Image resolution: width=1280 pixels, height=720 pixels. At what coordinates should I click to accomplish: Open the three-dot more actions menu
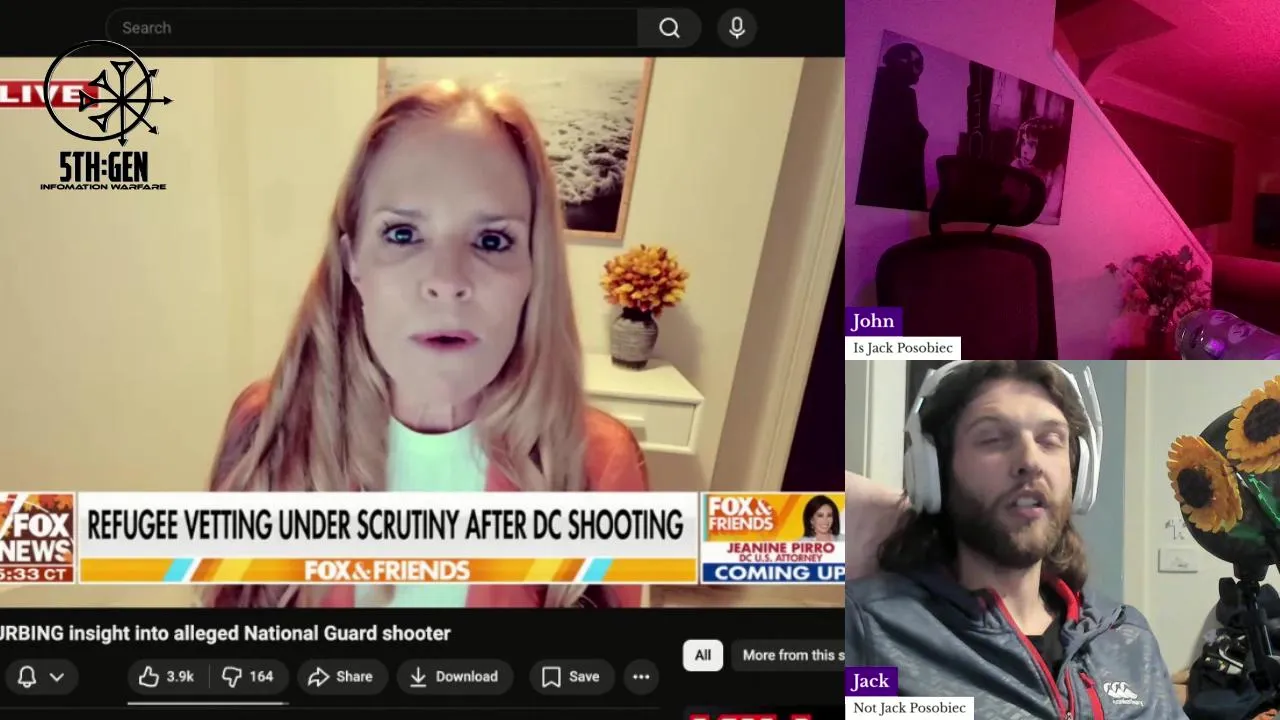pyautogui.click(x=641, y=677)
